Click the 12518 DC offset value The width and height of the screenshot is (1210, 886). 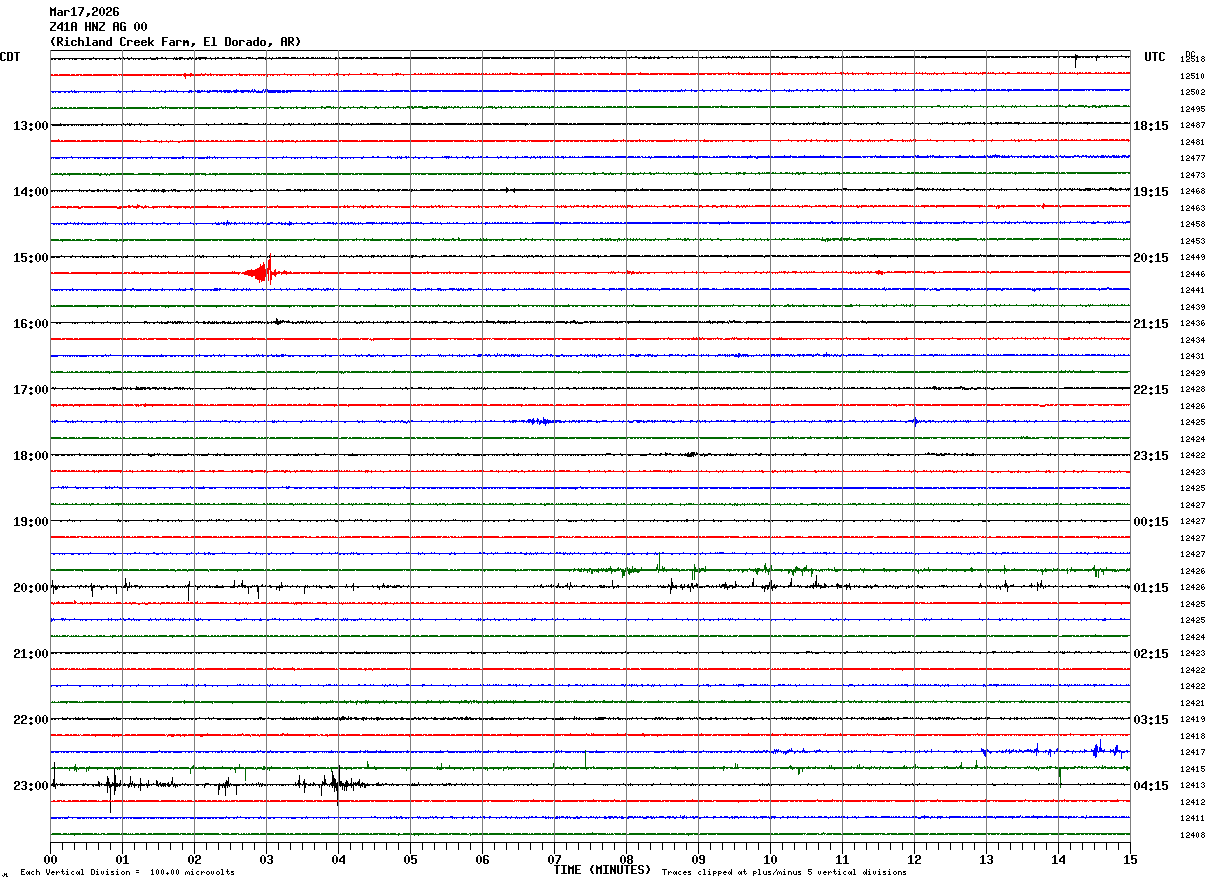(1192, 60)
